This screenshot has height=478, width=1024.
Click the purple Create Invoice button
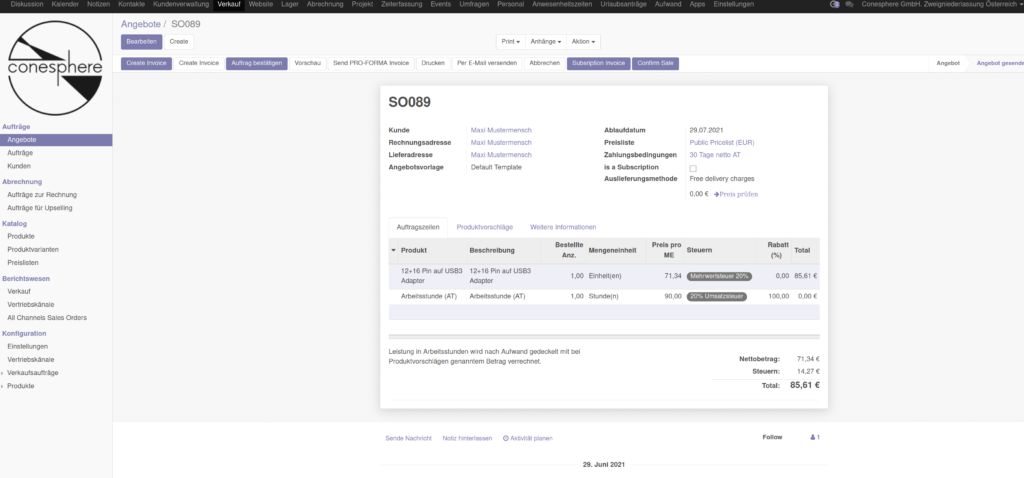[146, 63]
